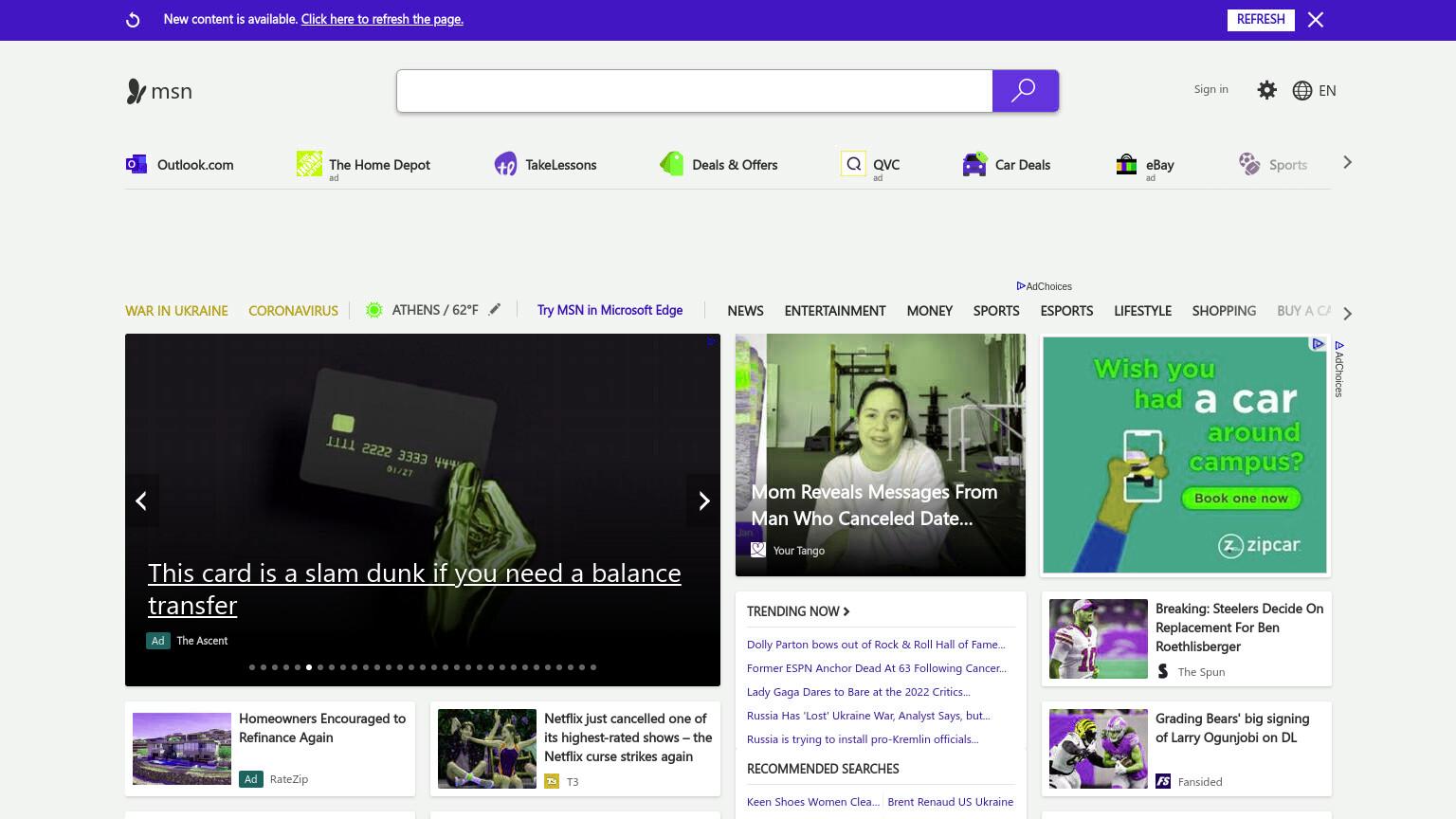This screenshot has height=819, width=1456.
Task: Show more shortcuts with the right chevron
Action: (x=1347, y=163)
